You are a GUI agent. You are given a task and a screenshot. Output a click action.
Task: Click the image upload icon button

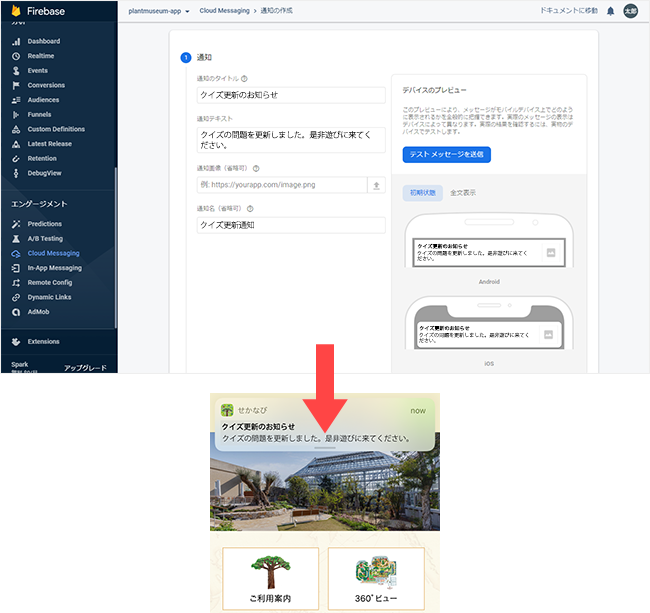click(376, 185)
